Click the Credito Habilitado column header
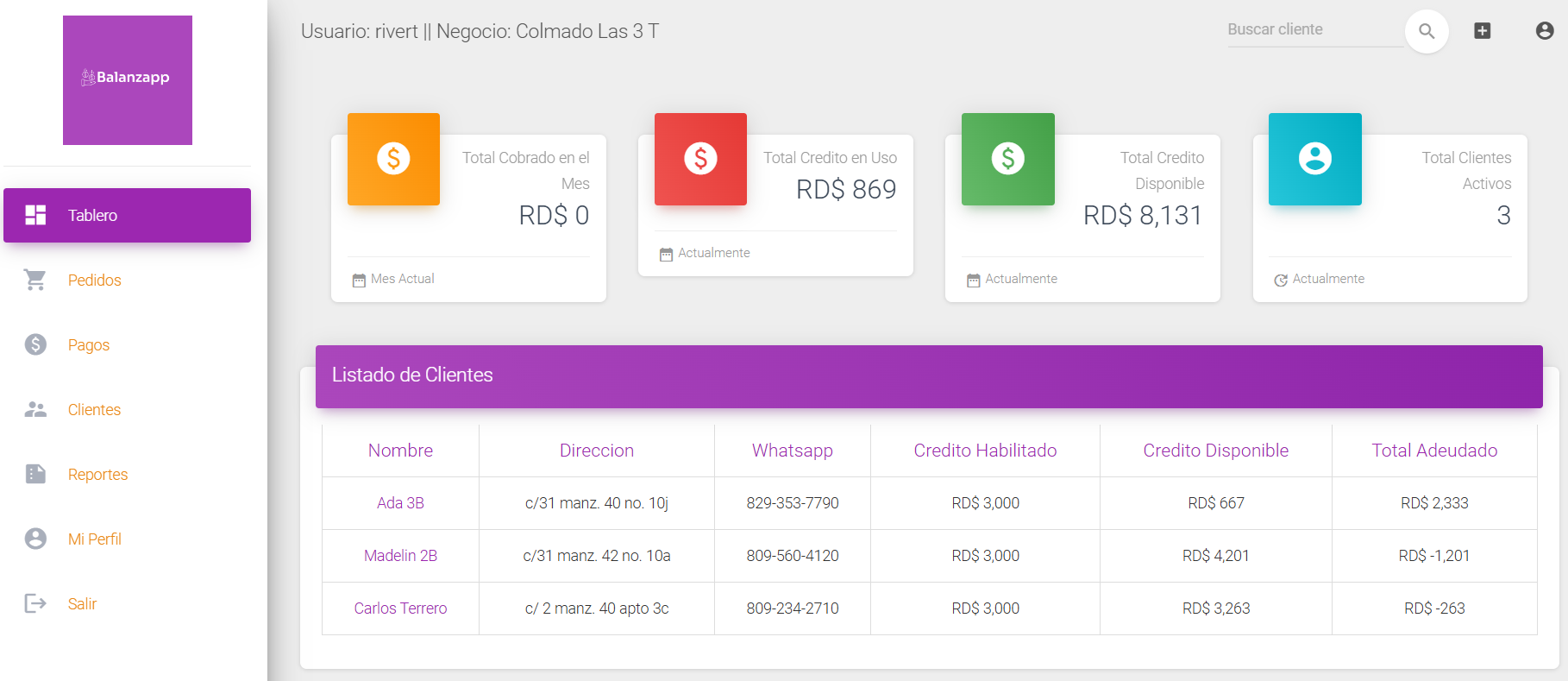The image size is (1568, 681). (x=985, y=451)
